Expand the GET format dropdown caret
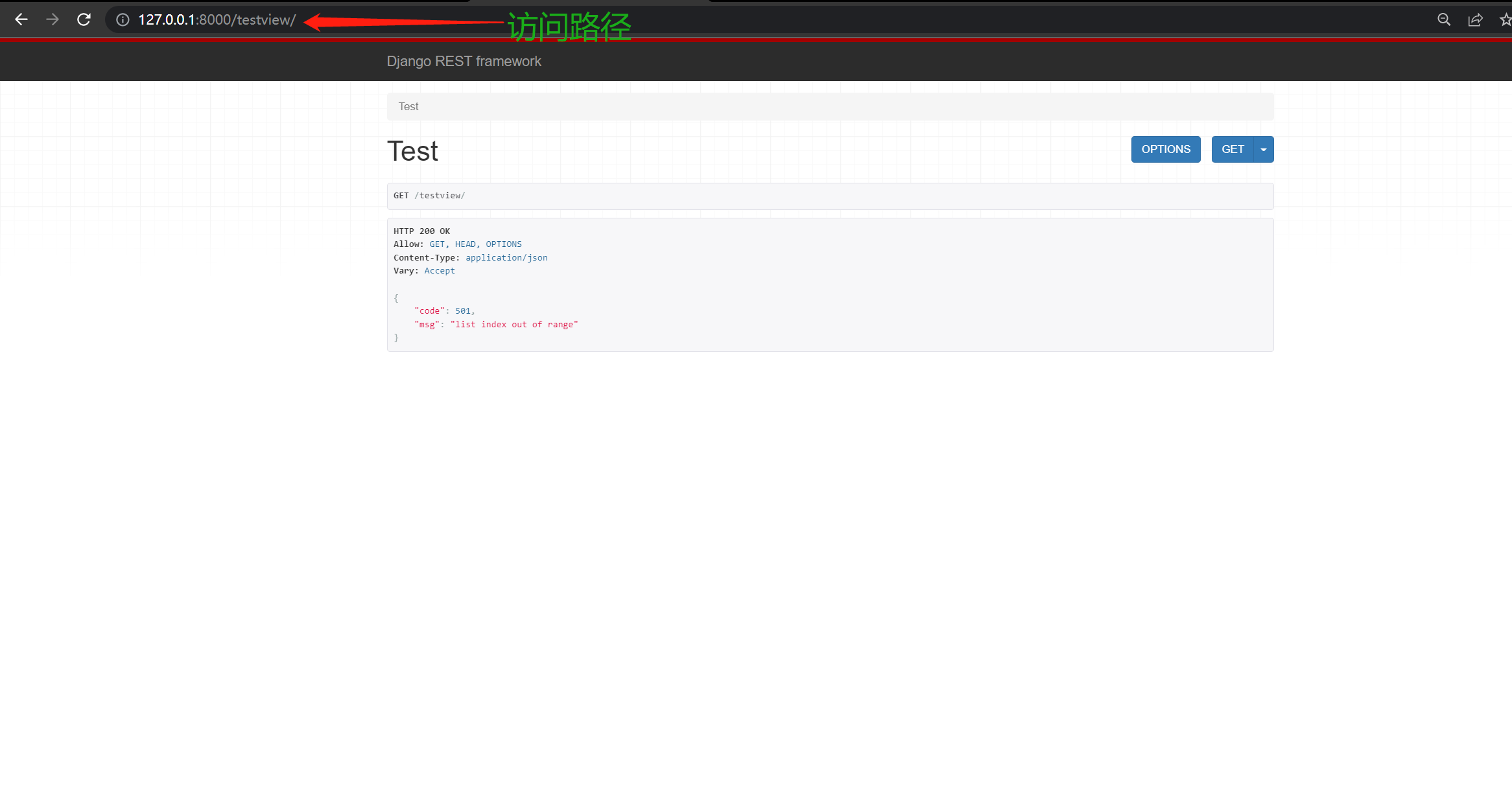The width and height of the screenshot is (1512, 803). [1264, 150]
